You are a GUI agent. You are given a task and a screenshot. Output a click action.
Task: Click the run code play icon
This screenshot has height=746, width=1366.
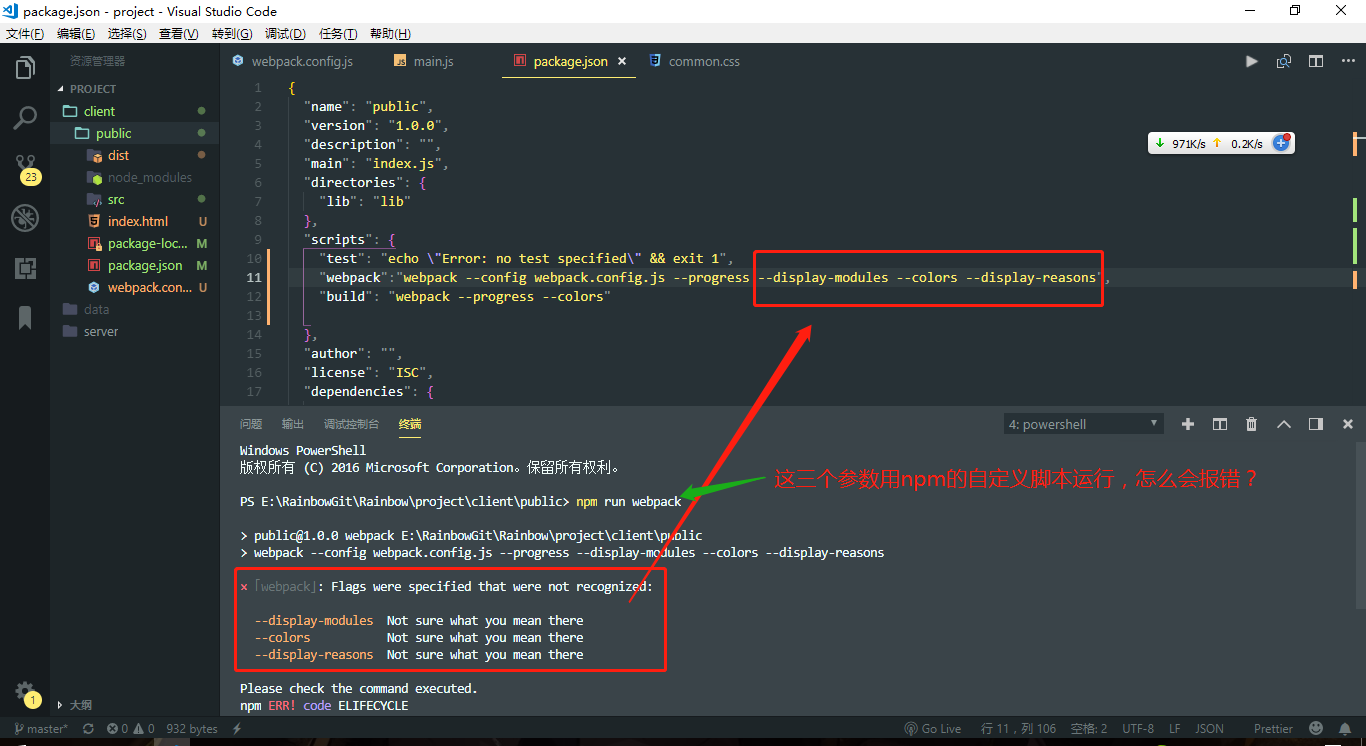1252,61
